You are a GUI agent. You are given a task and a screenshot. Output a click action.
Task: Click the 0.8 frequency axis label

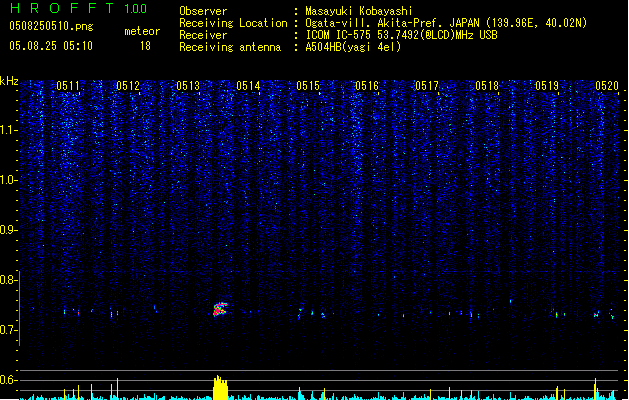[x=9, y=280]
